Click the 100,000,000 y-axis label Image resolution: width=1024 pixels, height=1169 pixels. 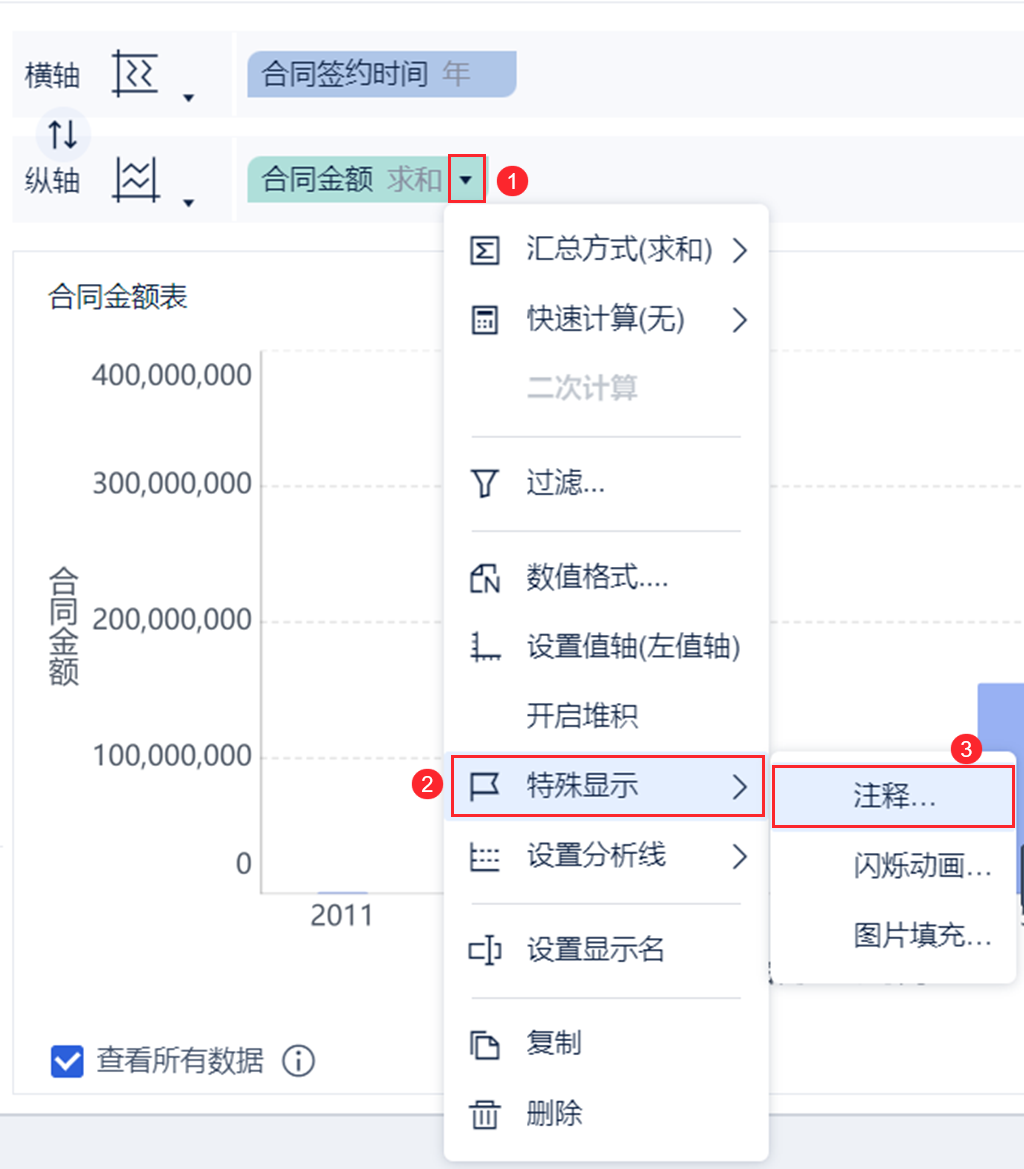point(171,756)
